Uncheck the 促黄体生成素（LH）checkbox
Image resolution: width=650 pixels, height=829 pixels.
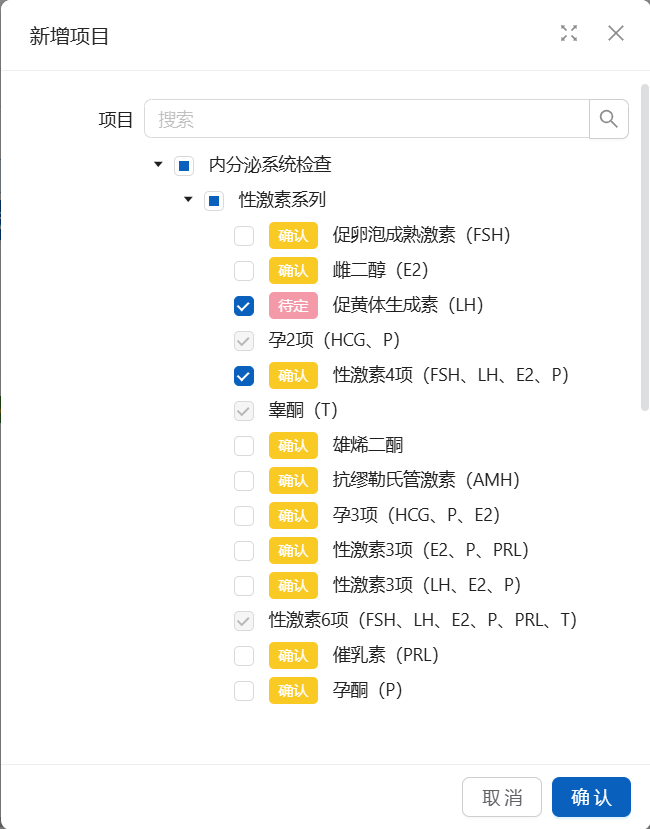(244, 306)
